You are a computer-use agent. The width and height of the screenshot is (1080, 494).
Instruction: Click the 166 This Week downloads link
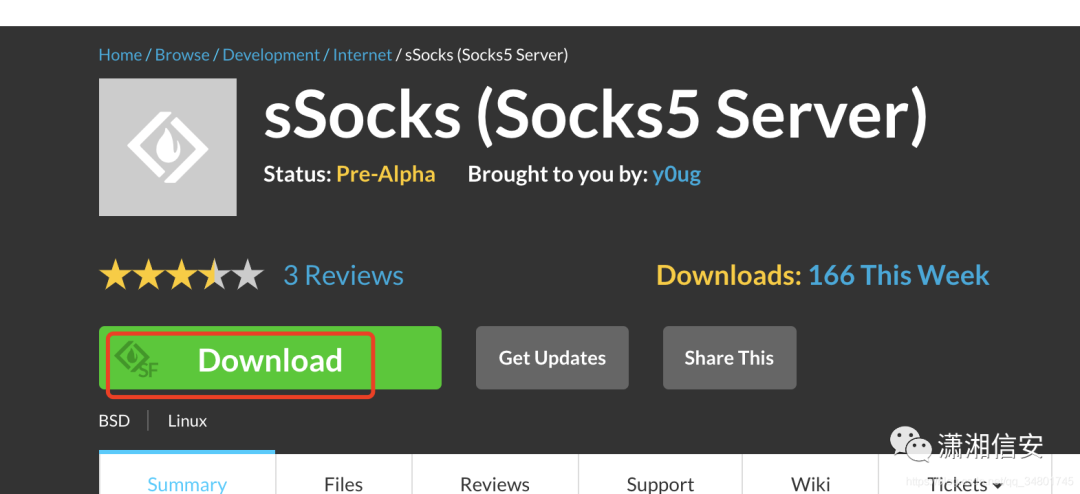click(x=898, y=276)
